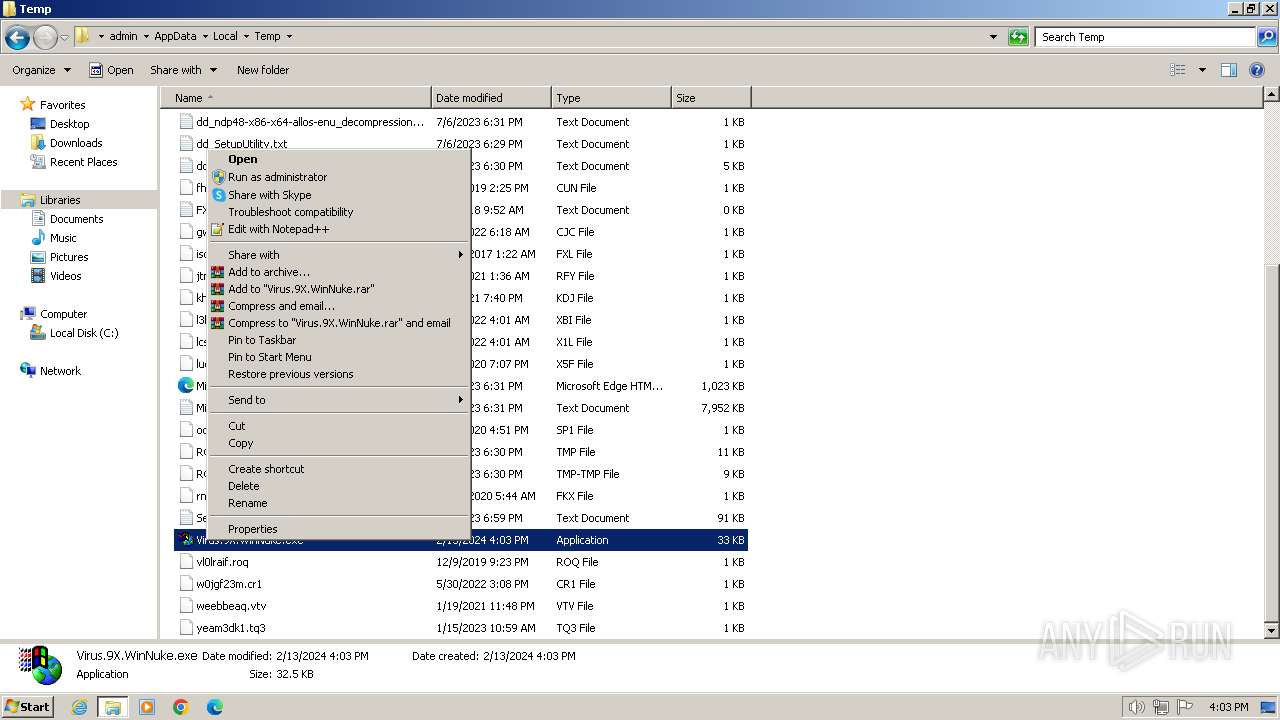The width and height of the screenshot is (1280, 720).
Task: Open the Videos library
Action: pyautogui.click(x=65, y=276)
